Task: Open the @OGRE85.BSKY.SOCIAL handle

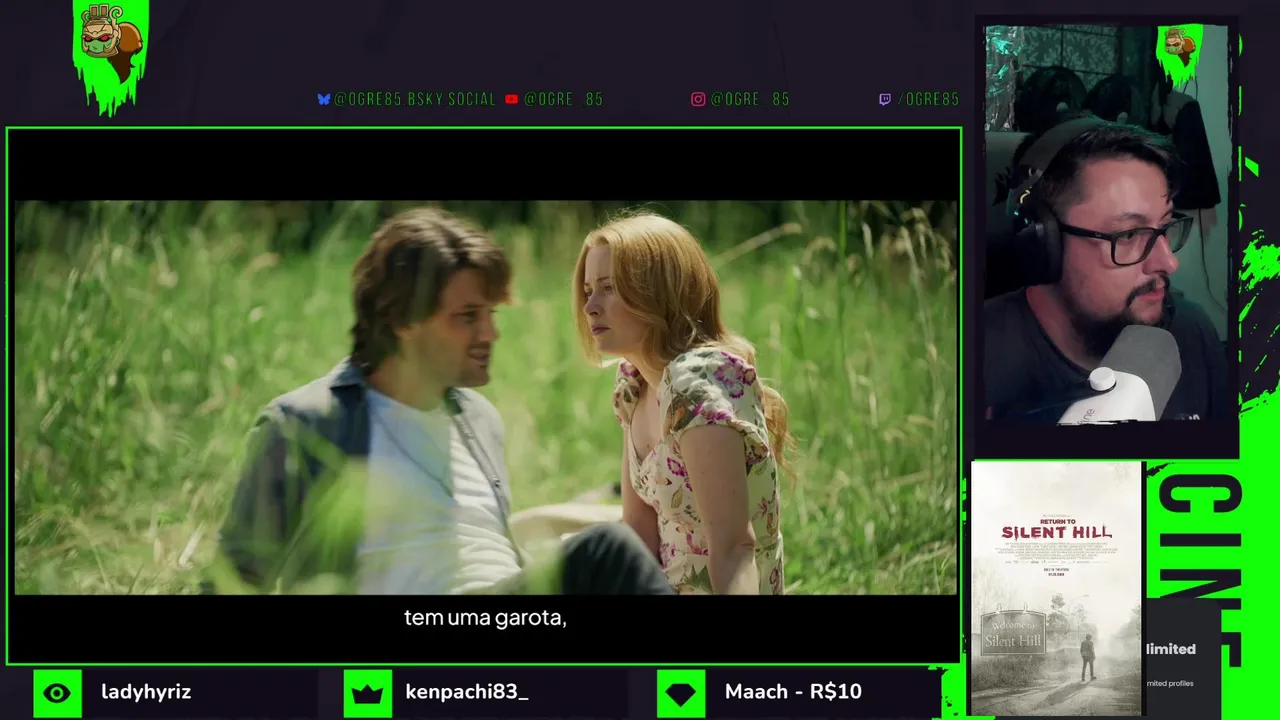Action: (x=415, y=99)
